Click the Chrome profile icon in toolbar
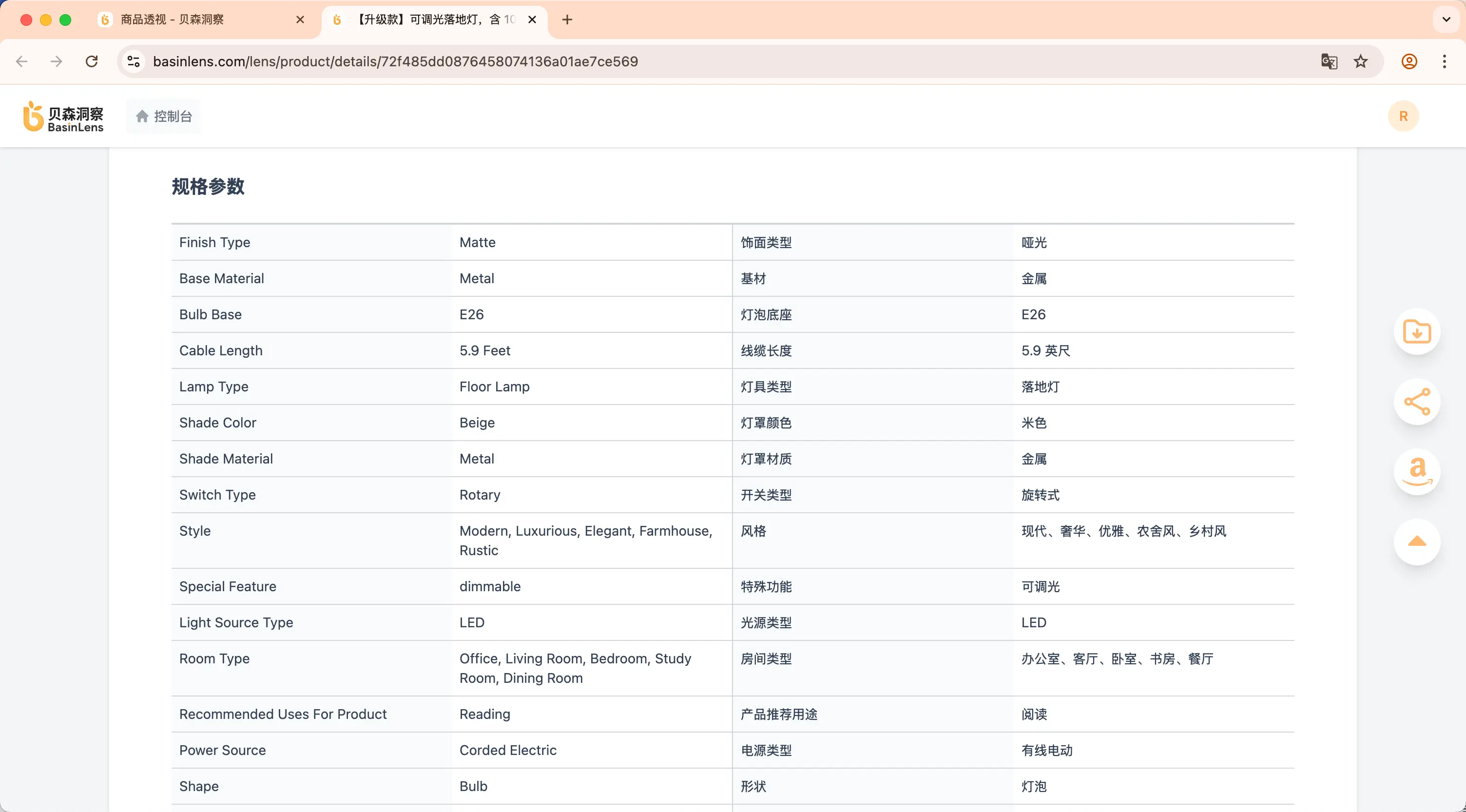 pos(1408,61)
